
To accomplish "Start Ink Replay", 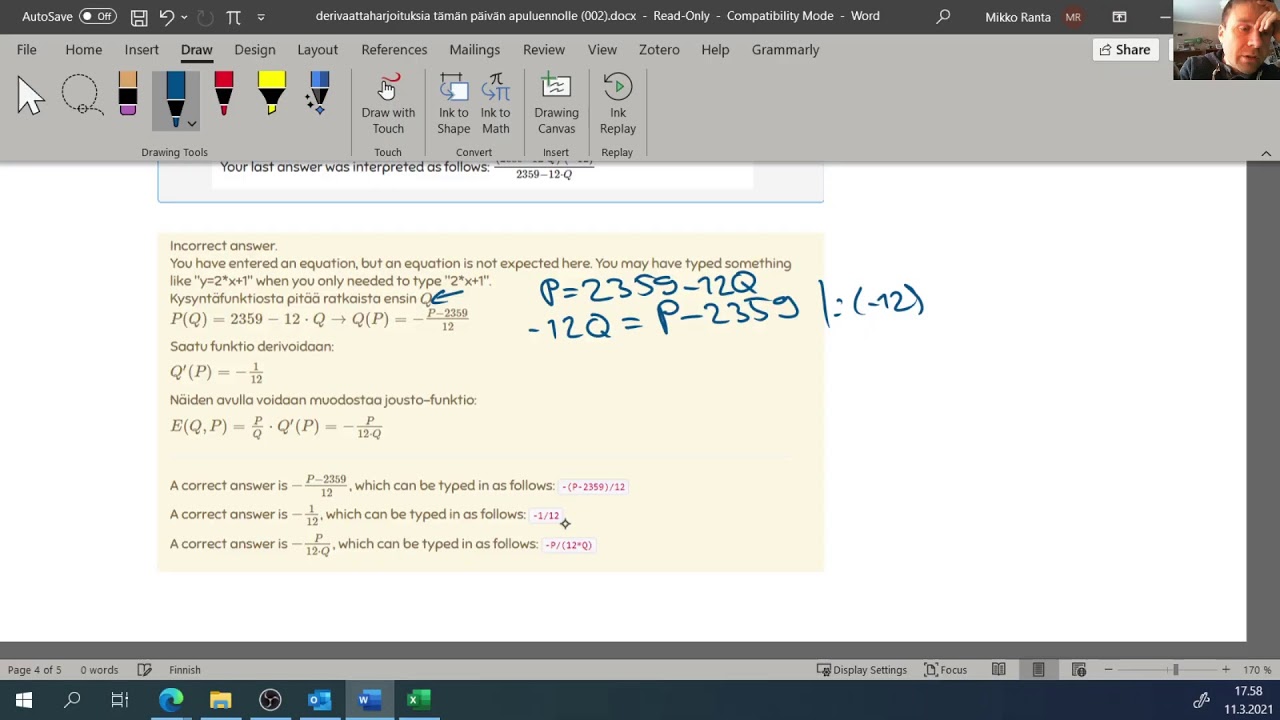I will (618, 104).
